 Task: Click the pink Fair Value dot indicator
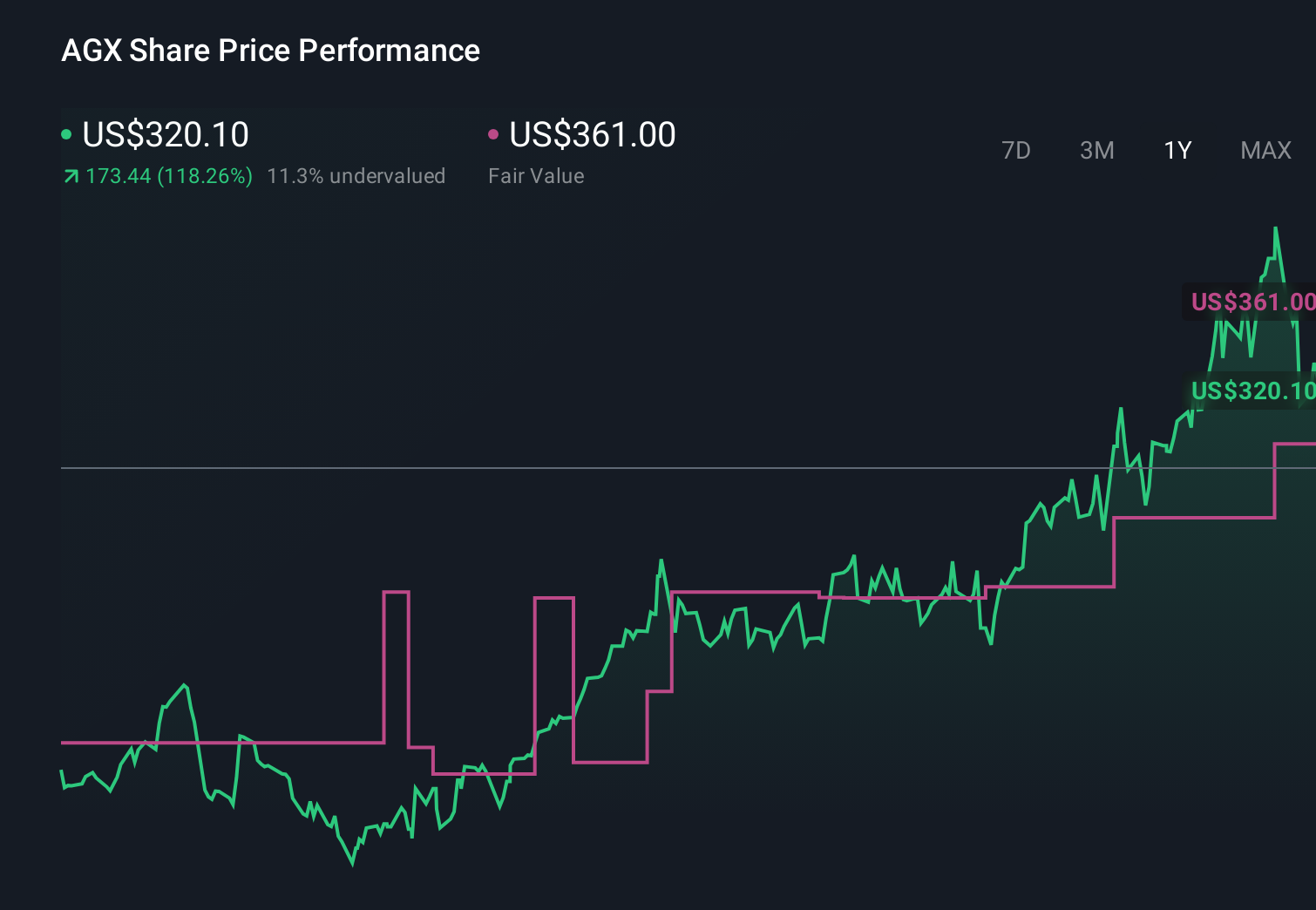click(494, 133)
